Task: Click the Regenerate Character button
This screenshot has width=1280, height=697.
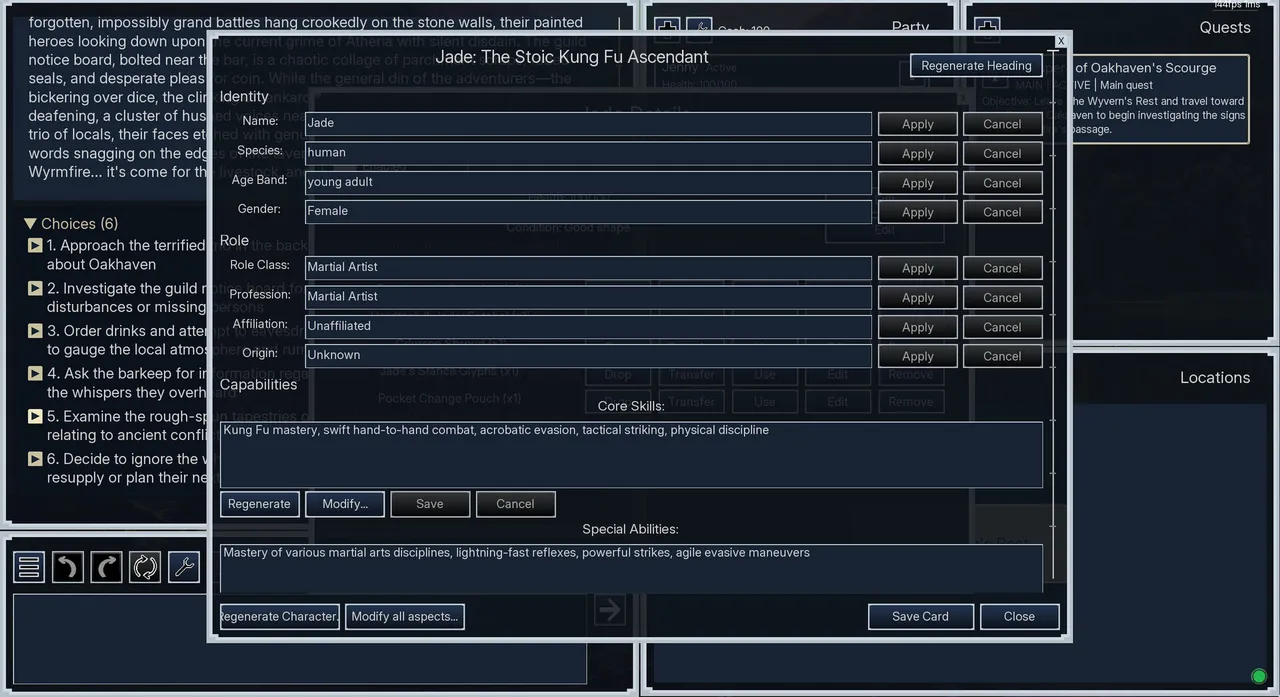Action: [x=280, y=617]
